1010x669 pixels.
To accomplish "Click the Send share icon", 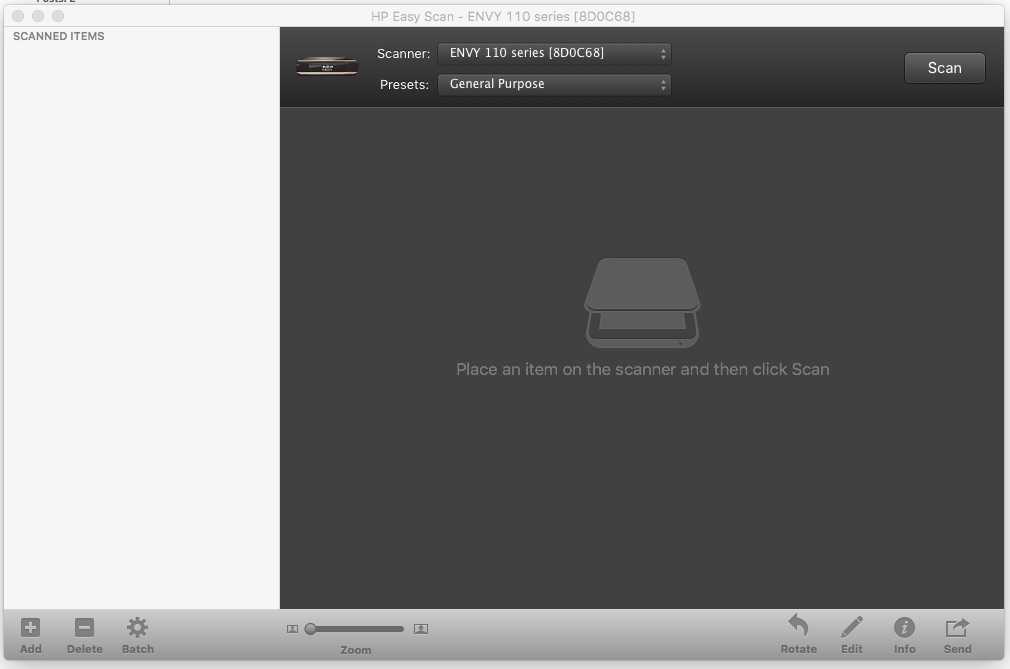I will [x=957, y=627].
